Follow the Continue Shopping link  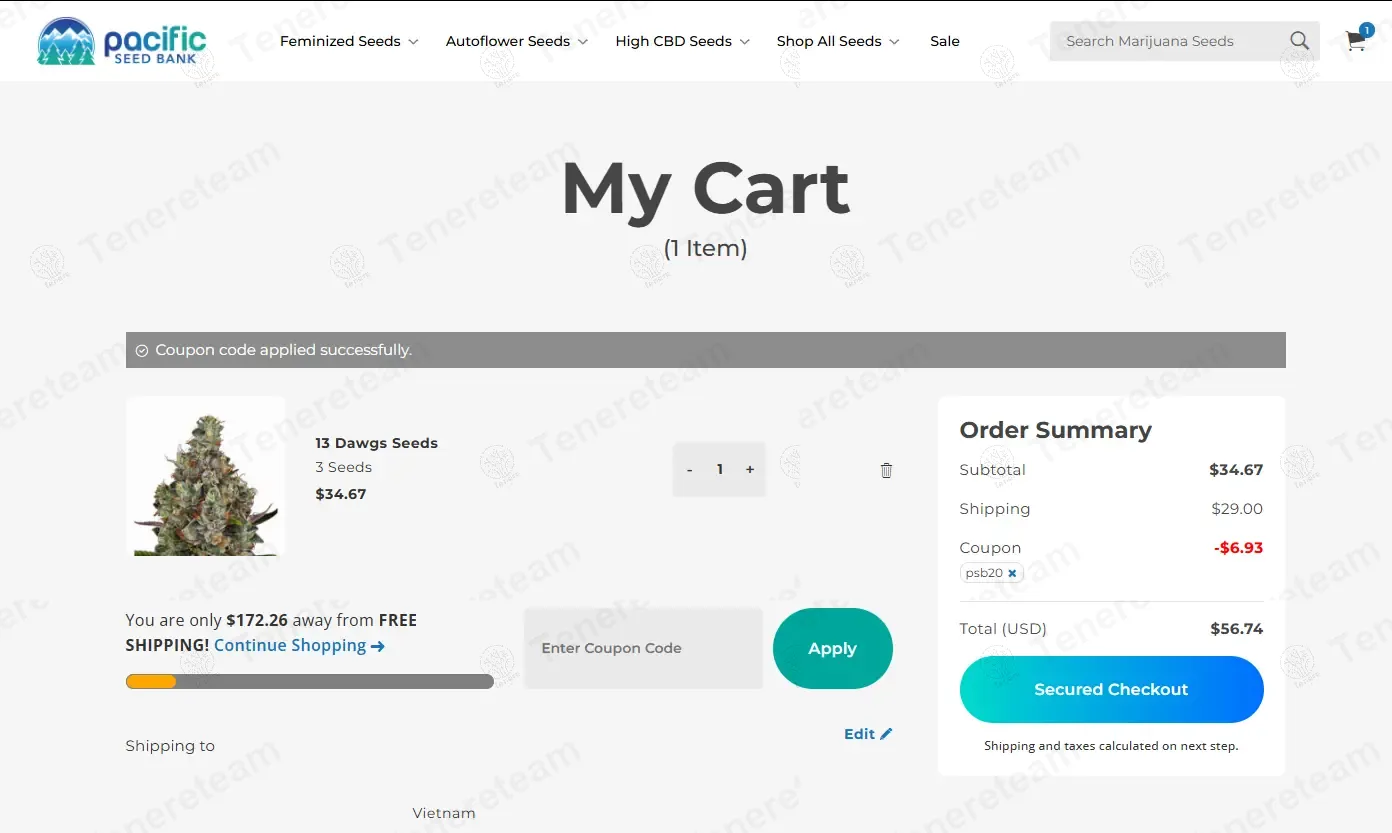tap(300, 645)
